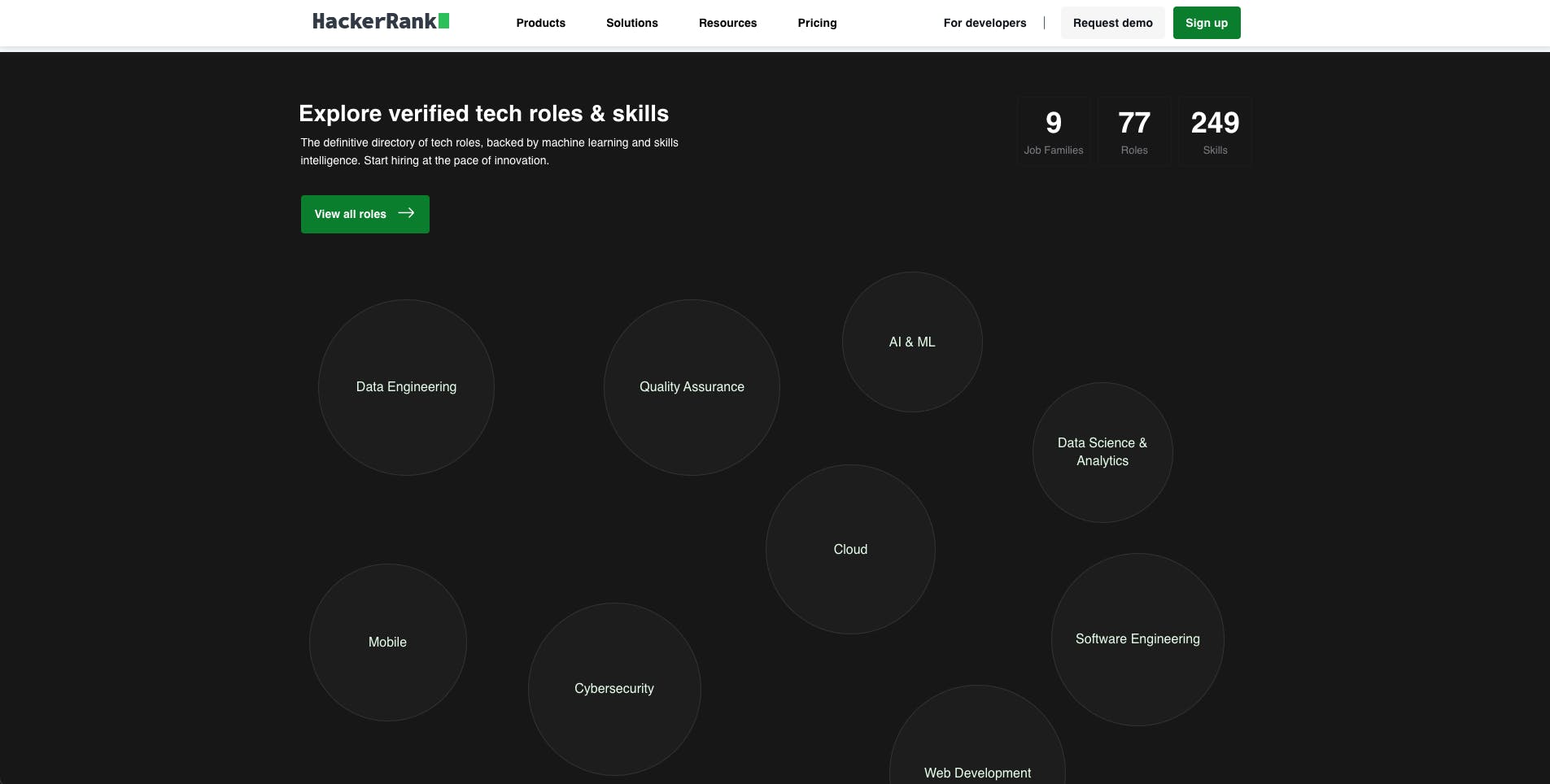Open the Solutions menu
Viewport: 1550px width, 784px height.
[631, 23]
